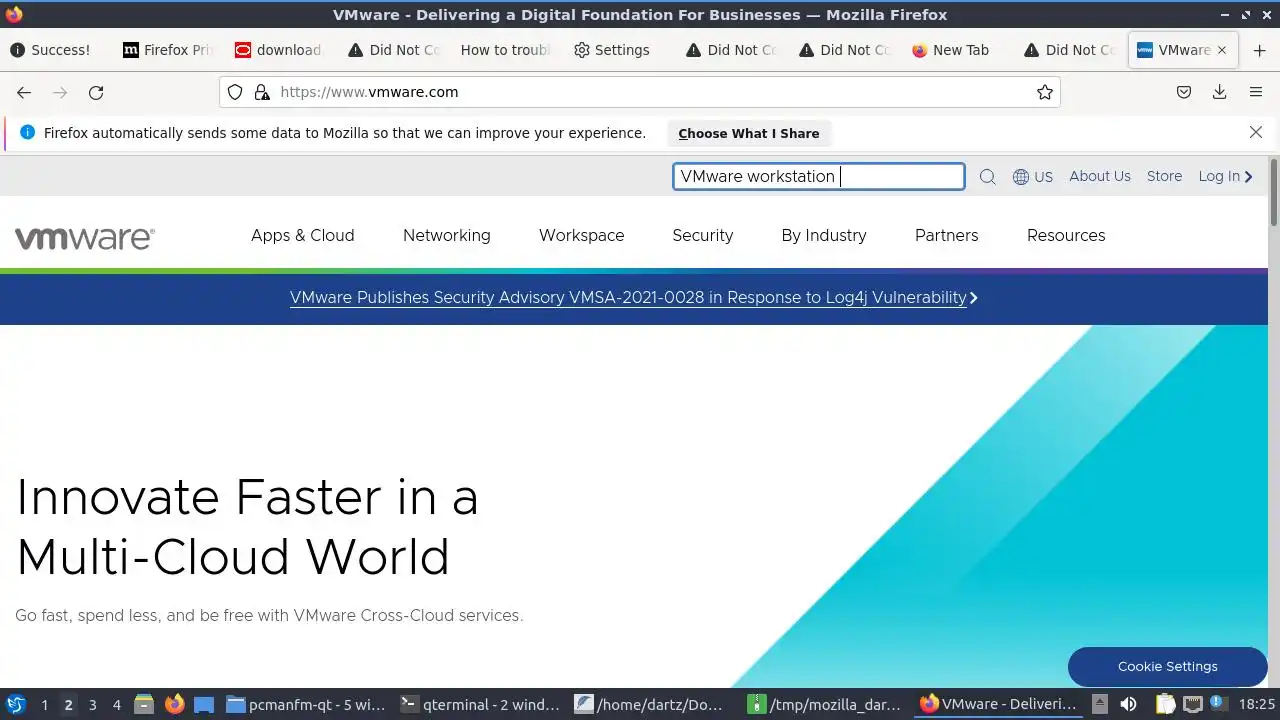Click the 18:25 taskbar clock
This screenshot has height=720, width=1280.
[1256, 704]
